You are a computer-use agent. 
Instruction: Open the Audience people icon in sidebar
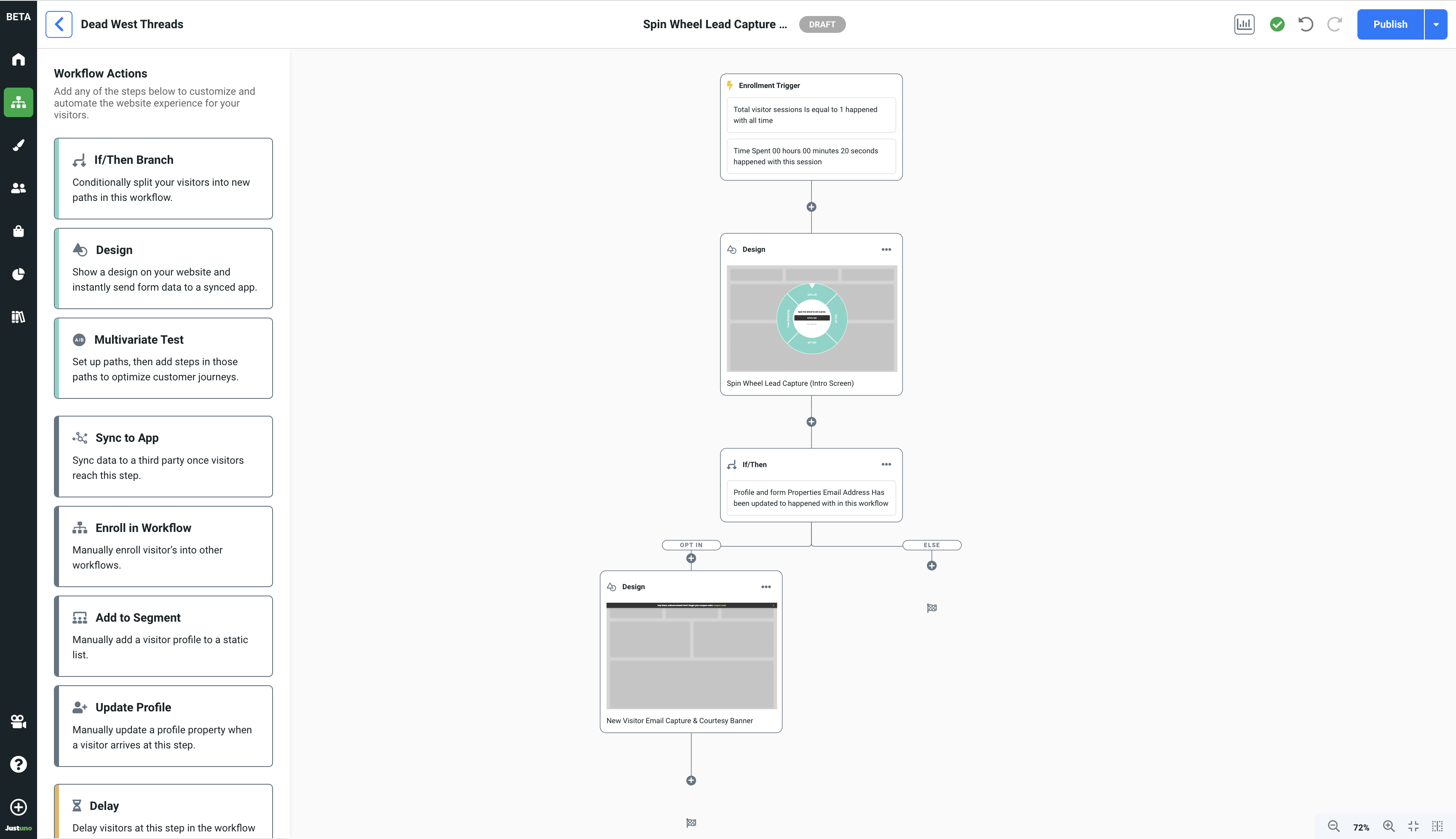pyautogui.click(x=19, y=188)
